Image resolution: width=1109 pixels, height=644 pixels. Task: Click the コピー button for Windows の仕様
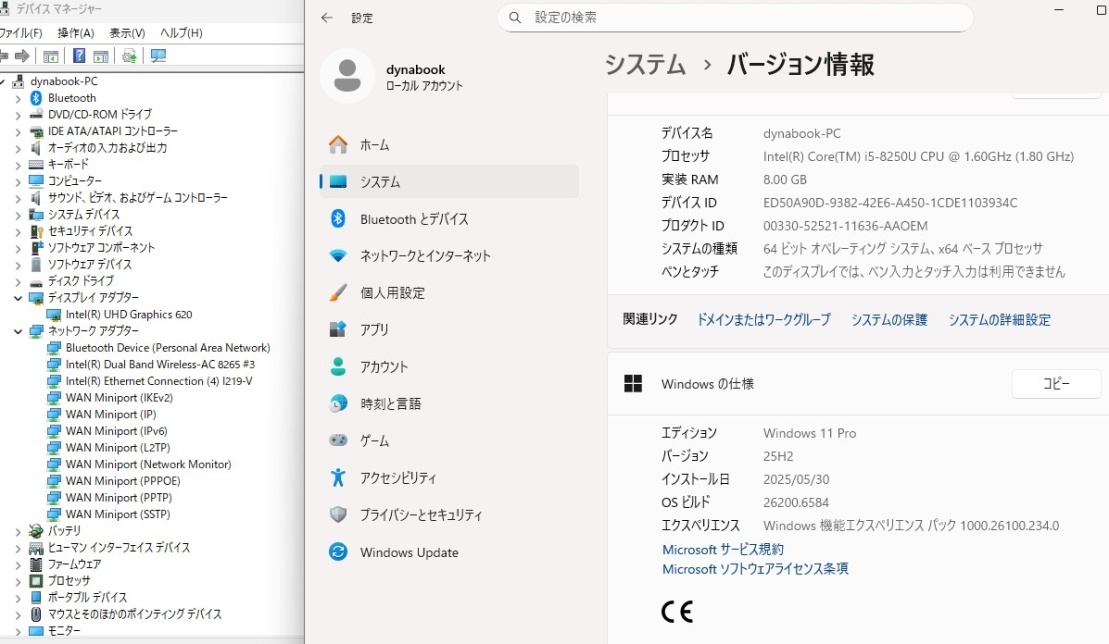click(1056, 384)
